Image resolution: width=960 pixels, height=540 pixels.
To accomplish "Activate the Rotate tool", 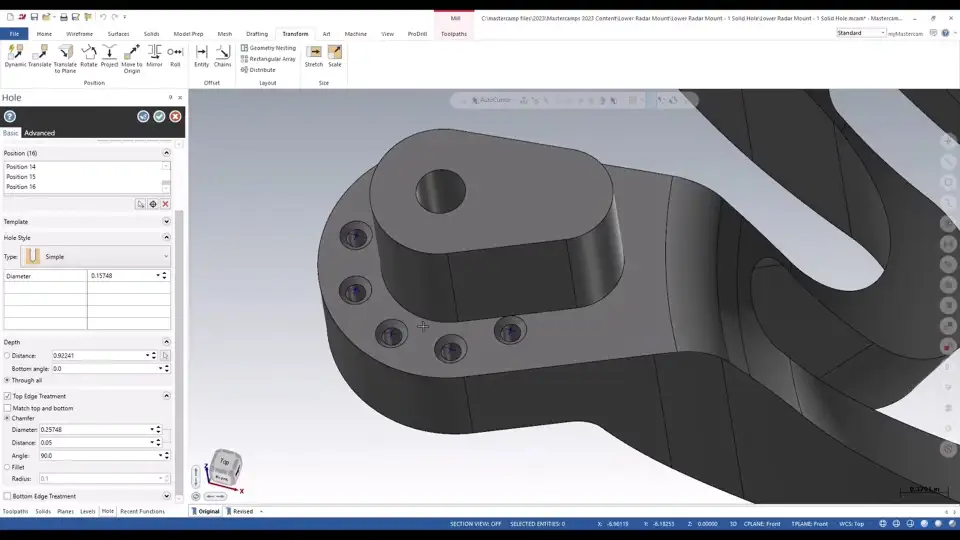I will pyautogui.click(x=89, y=56).
